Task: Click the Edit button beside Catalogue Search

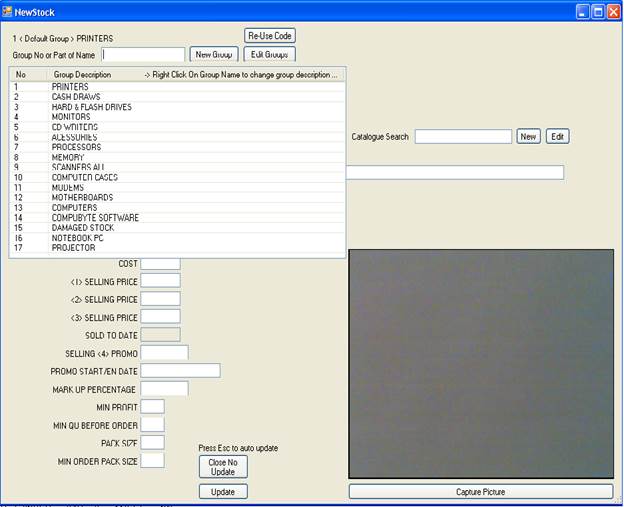Action: pos(558,136)
